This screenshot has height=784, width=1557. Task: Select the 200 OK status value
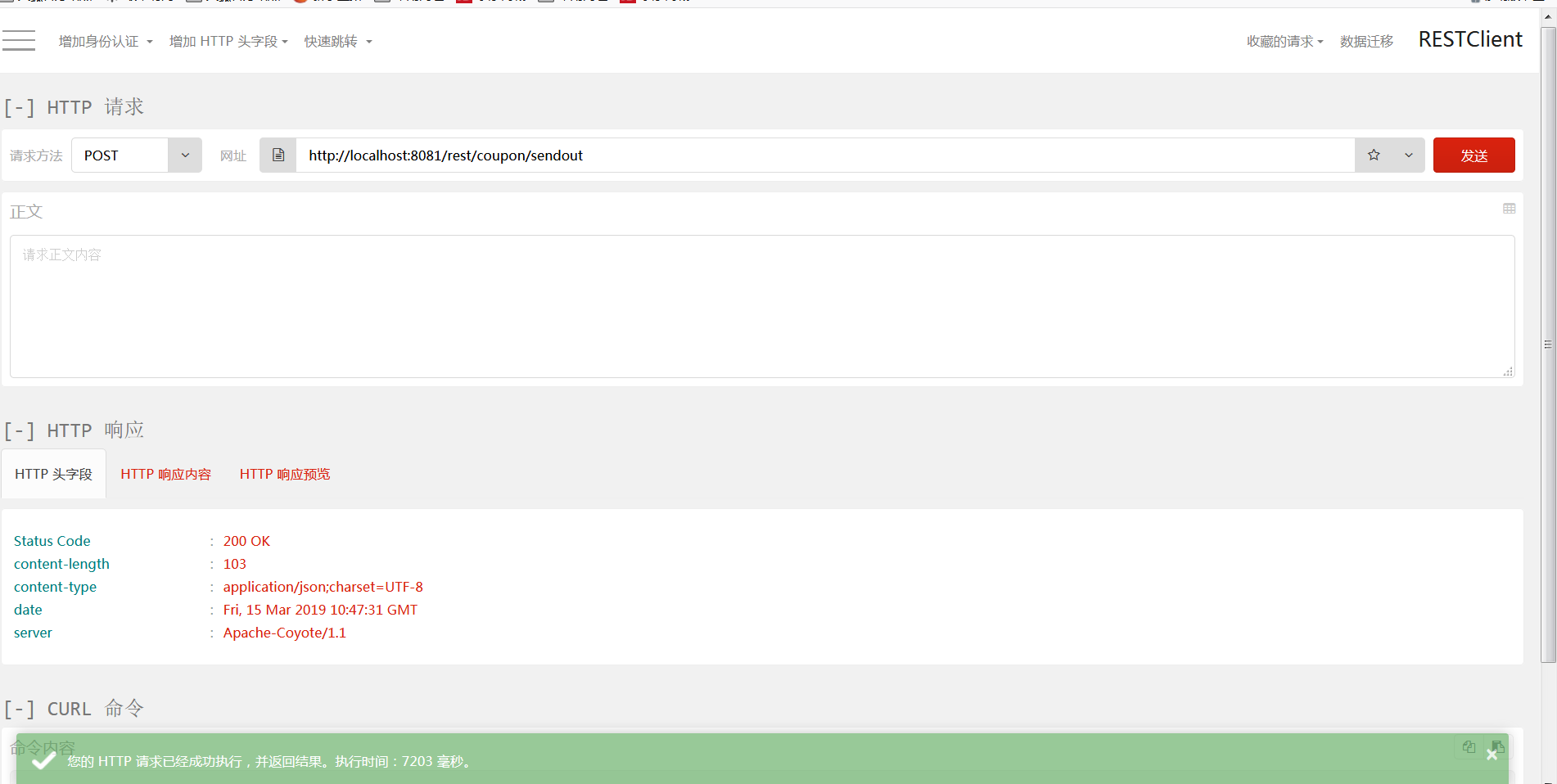click(246, 541)
